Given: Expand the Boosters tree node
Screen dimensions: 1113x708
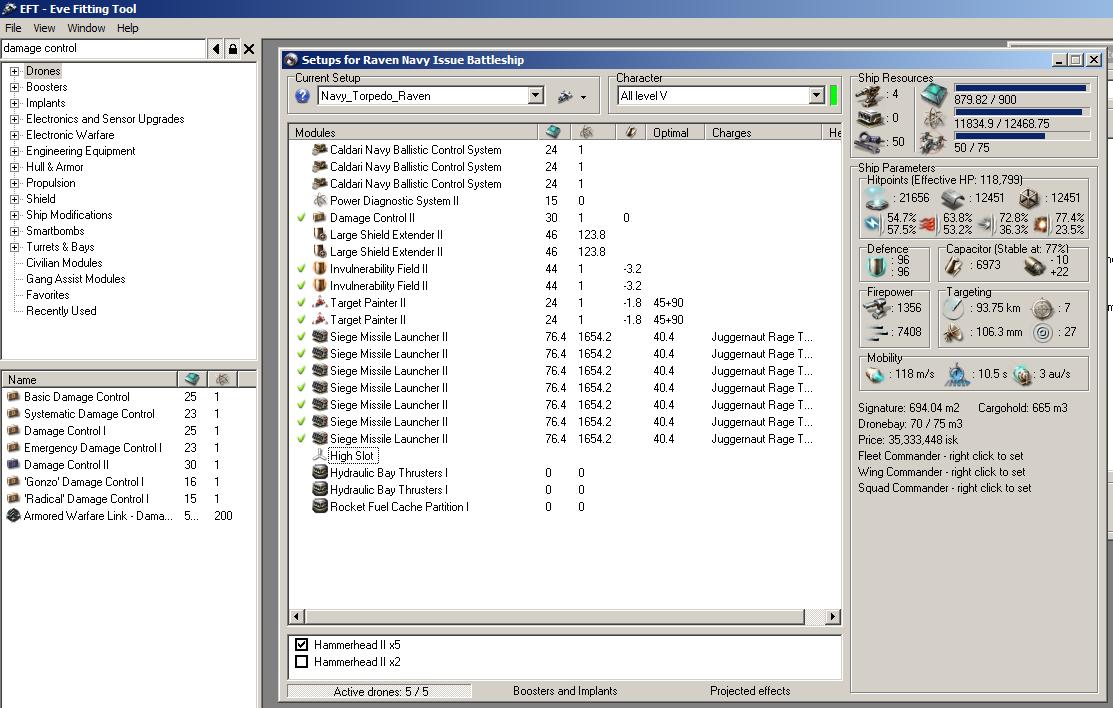Looking at the screenshot, I should 14,87.
